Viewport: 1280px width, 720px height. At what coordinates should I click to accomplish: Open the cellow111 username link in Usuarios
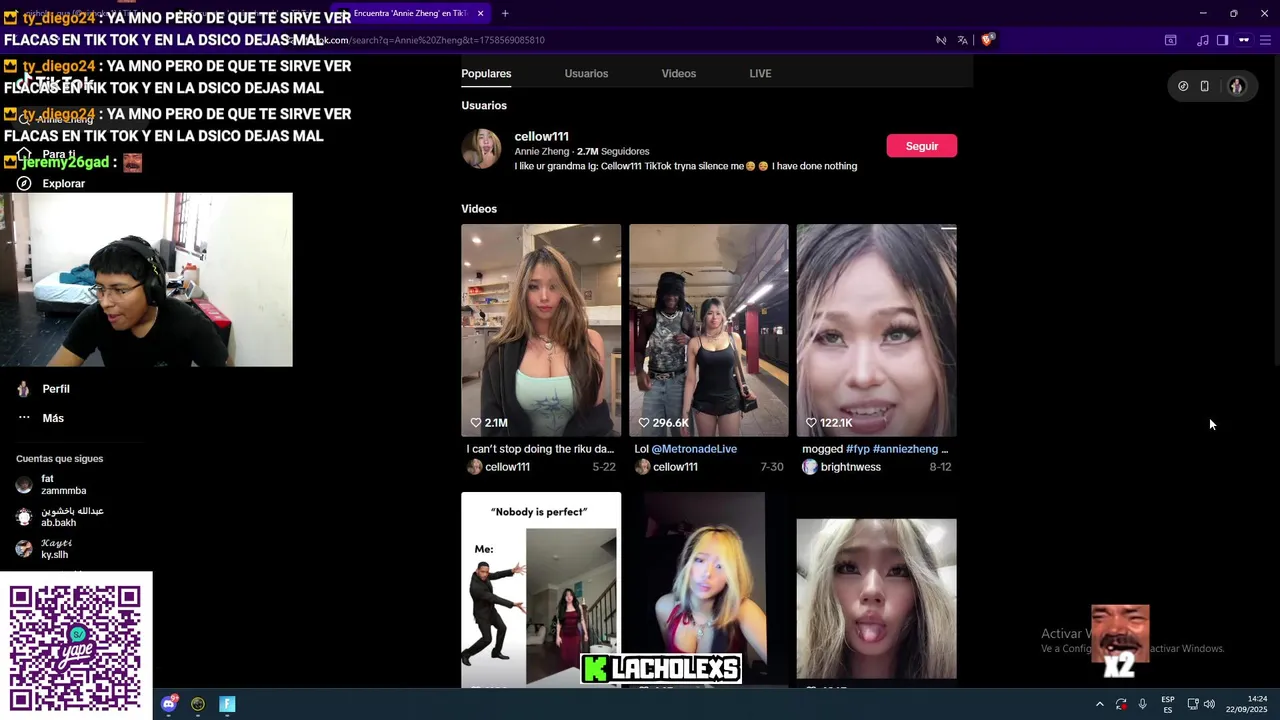pos(541,137)
